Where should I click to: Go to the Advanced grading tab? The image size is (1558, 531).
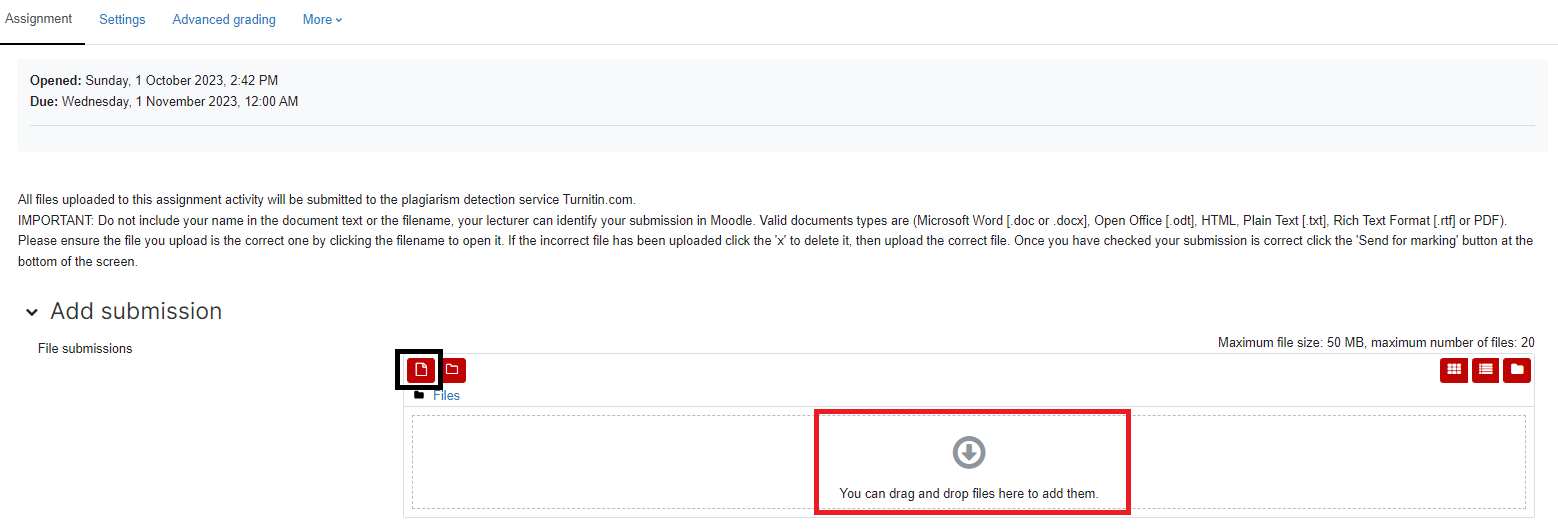[x=224, y=20]
